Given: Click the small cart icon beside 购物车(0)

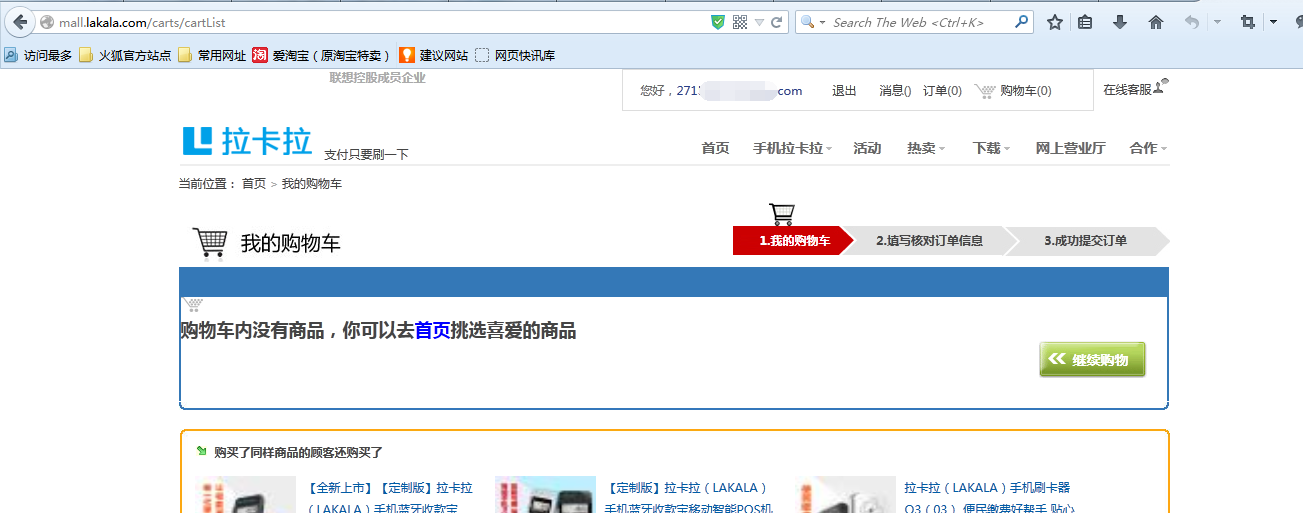Looking at the screenshot, I should tap(985, 91).
